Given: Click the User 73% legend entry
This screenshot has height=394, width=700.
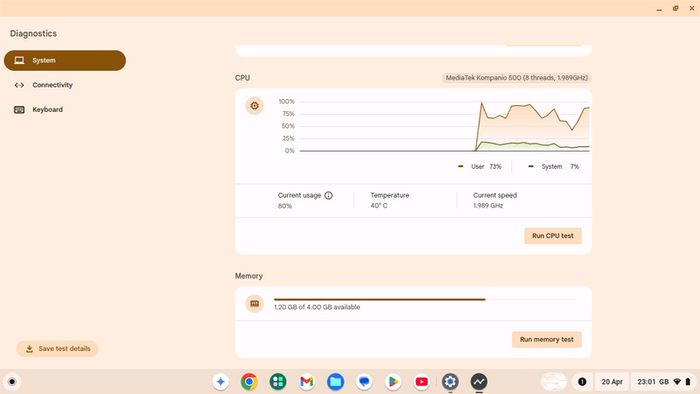Looking at the screenshot, I should (480, 166).
